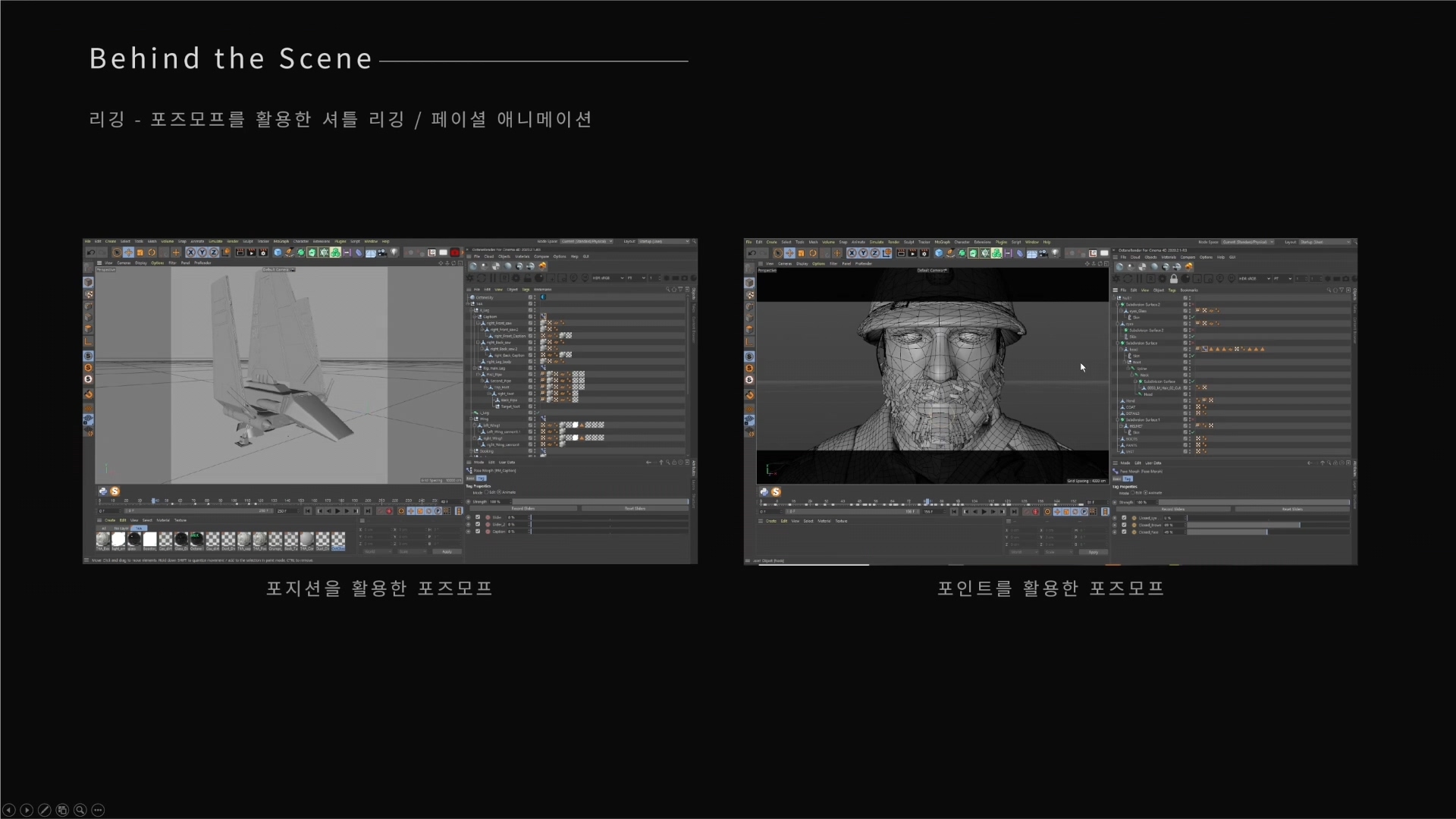Switch to the Tag tab in the Attribute Manager
Viewport: 1456px width, 819px height.
coord(482,478)
